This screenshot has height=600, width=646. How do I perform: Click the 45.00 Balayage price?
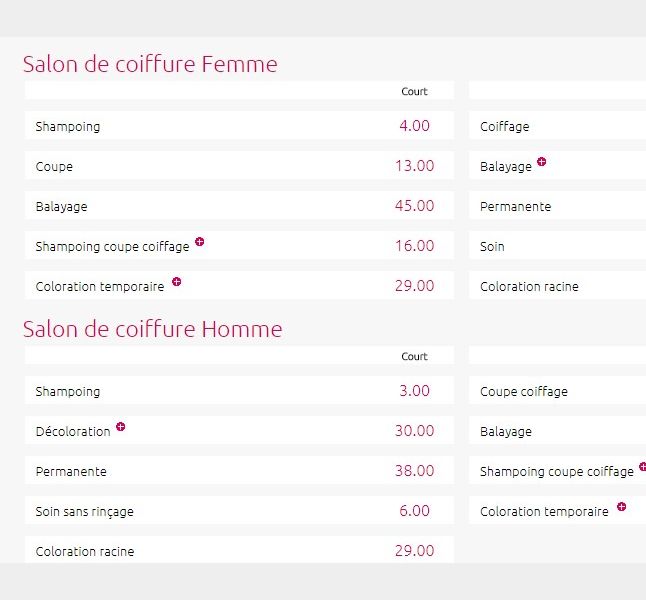point(414,206)
